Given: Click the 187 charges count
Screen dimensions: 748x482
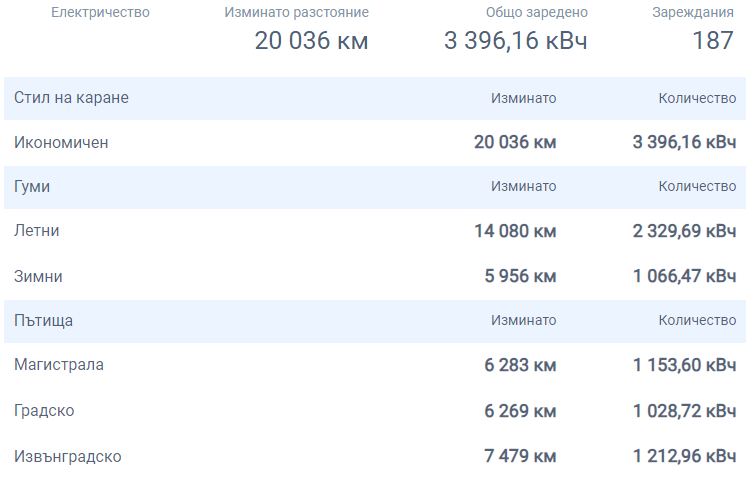Looking at the screenshot, I should click(714, 42).
